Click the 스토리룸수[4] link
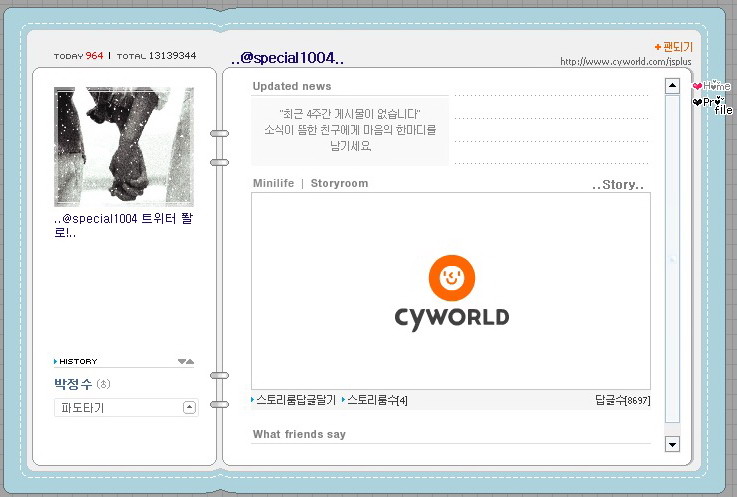Screen dimensions: 737x497 pos(375,400)
